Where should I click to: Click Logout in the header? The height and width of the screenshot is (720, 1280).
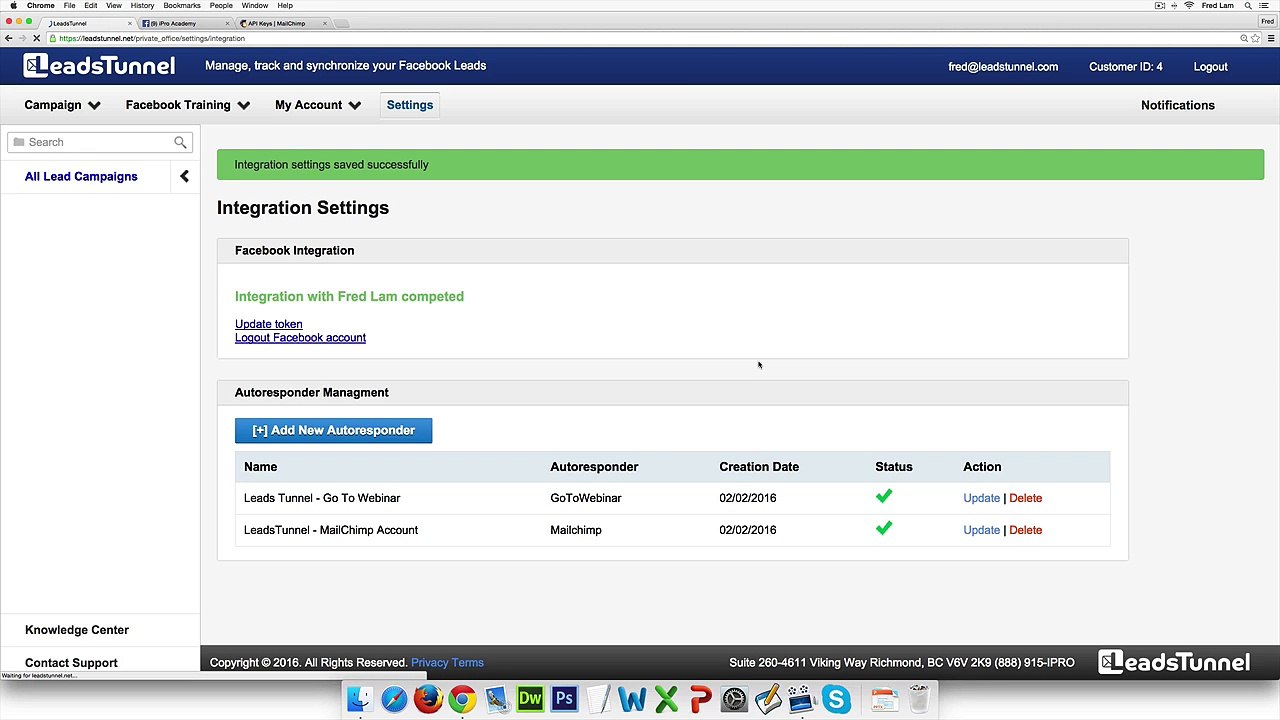click(x=1210, y=67)
